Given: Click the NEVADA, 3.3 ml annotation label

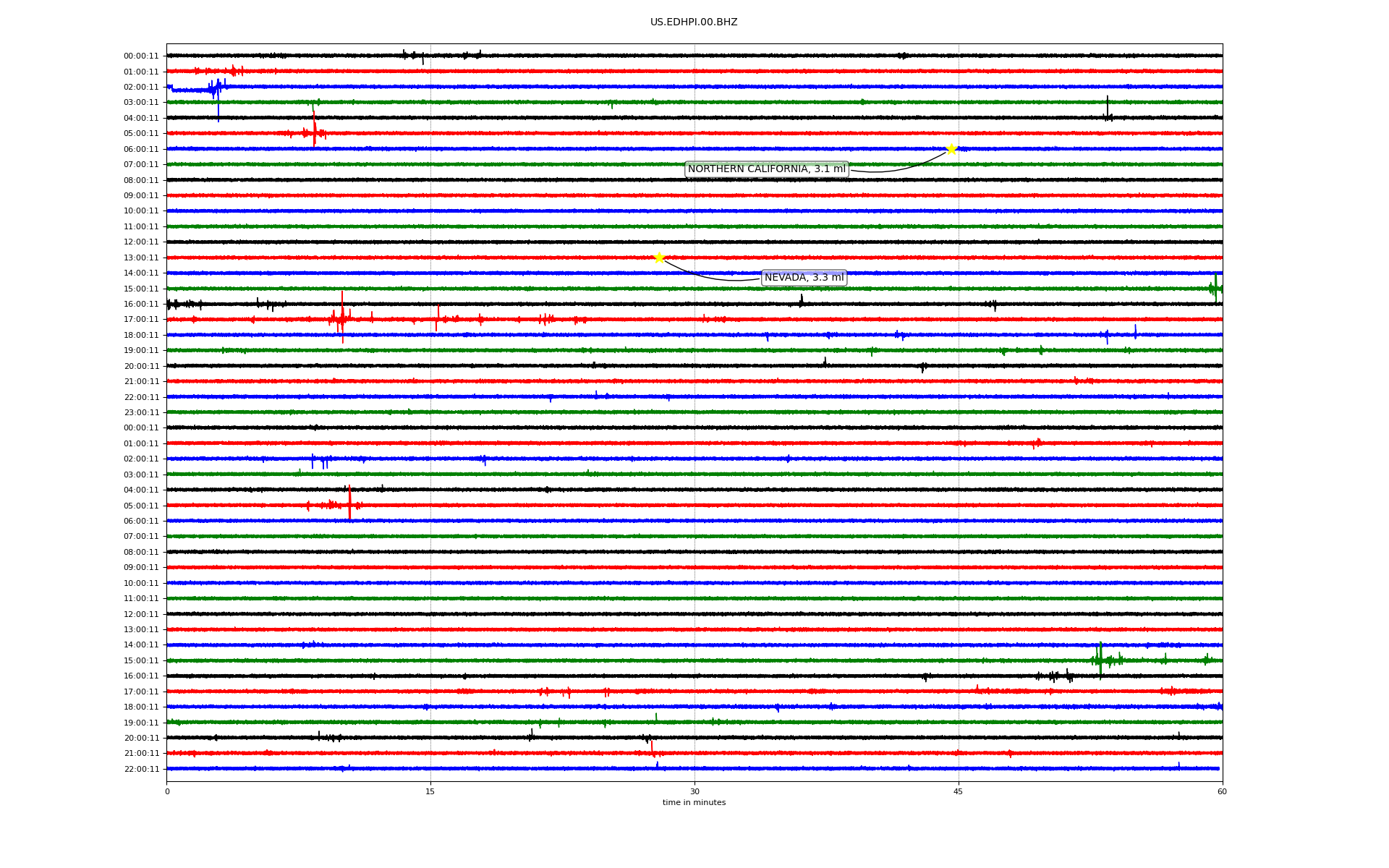Looking at the screenshot, I should tap(804, 278).
